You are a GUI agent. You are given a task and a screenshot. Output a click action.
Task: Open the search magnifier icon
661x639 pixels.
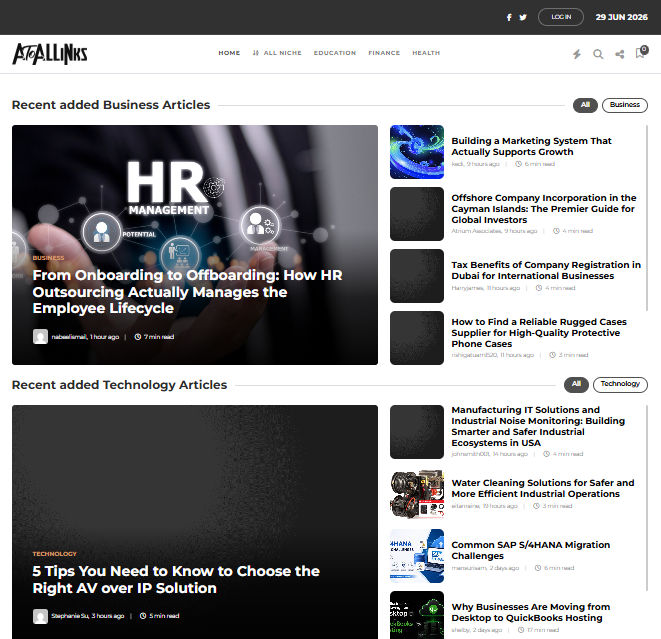tap(598, 54)
